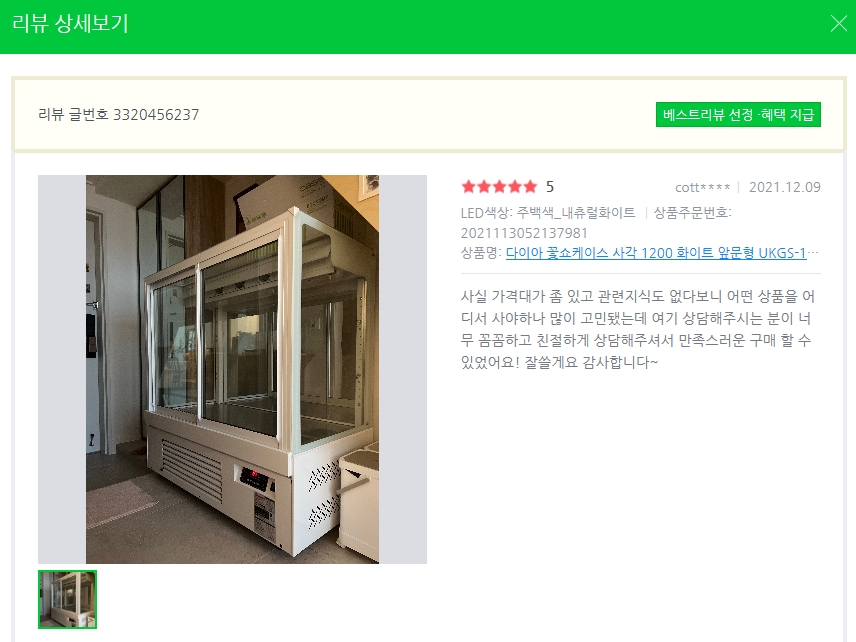Click the reviewer ID cott****
The image size is (856, 642).
tap(703, 188)
